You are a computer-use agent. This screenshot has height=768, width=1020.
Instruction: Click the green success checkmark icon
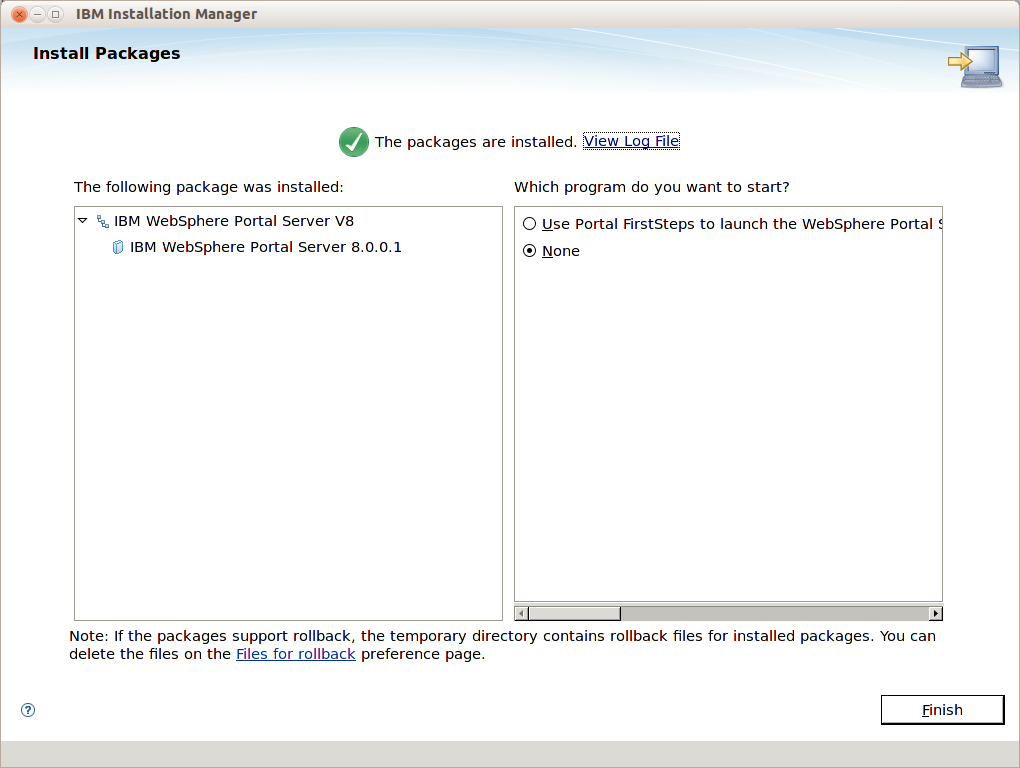pyautogui.click(x=354, y=142)
